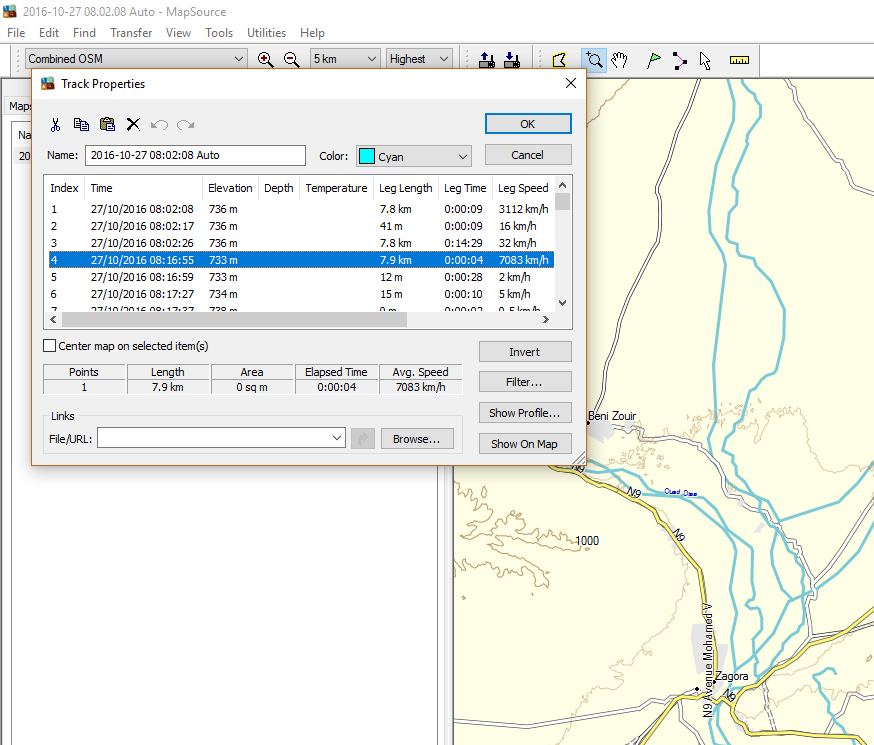Click the Leg Time column header
874x745 pixels.
[465, 188]
